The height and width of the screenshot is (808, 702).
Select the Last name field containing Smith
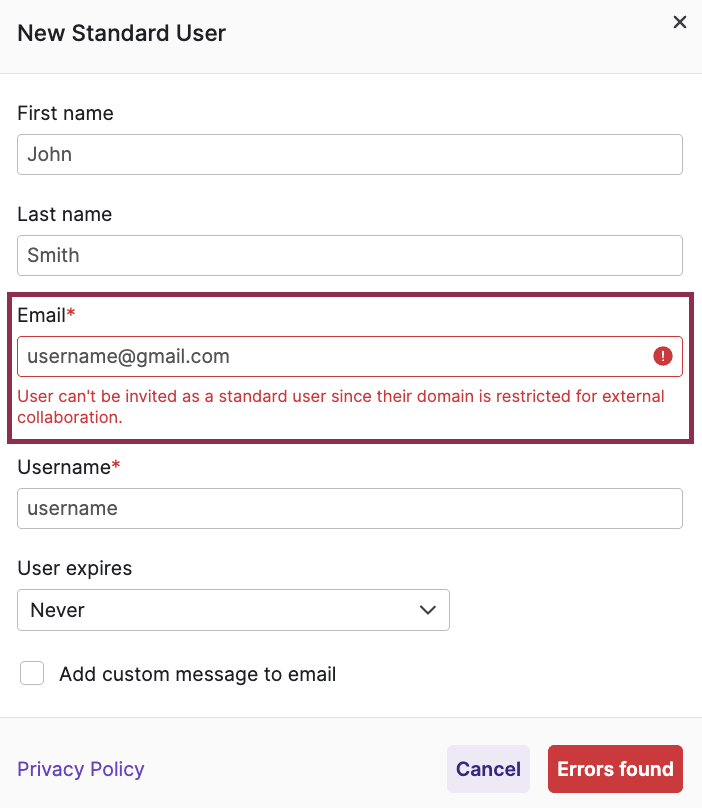point(349,255)
